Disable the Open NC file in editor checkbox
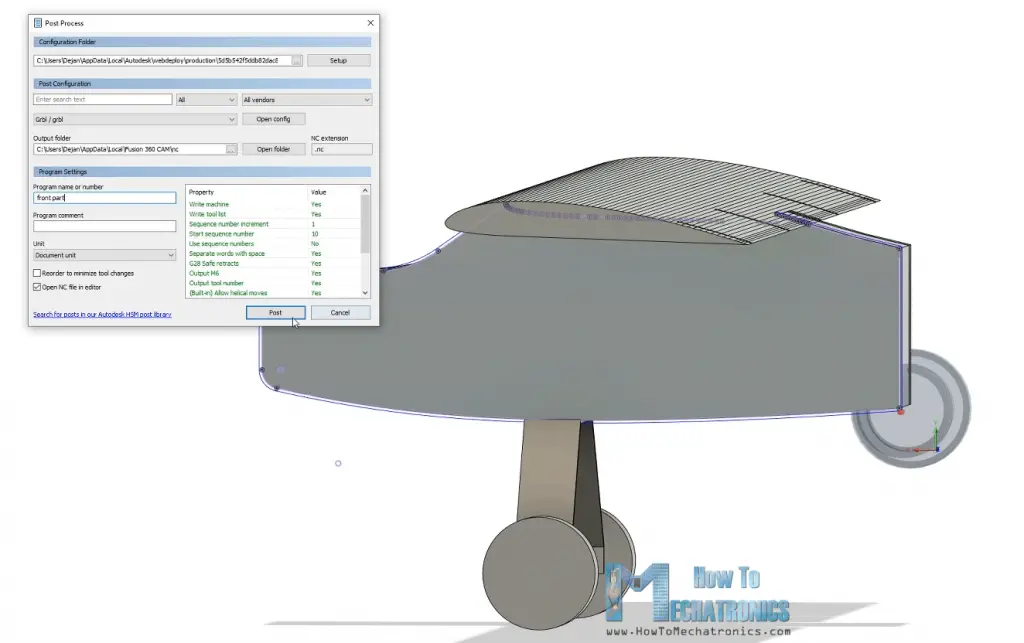1024x643 pixels. tap(36, 286)
